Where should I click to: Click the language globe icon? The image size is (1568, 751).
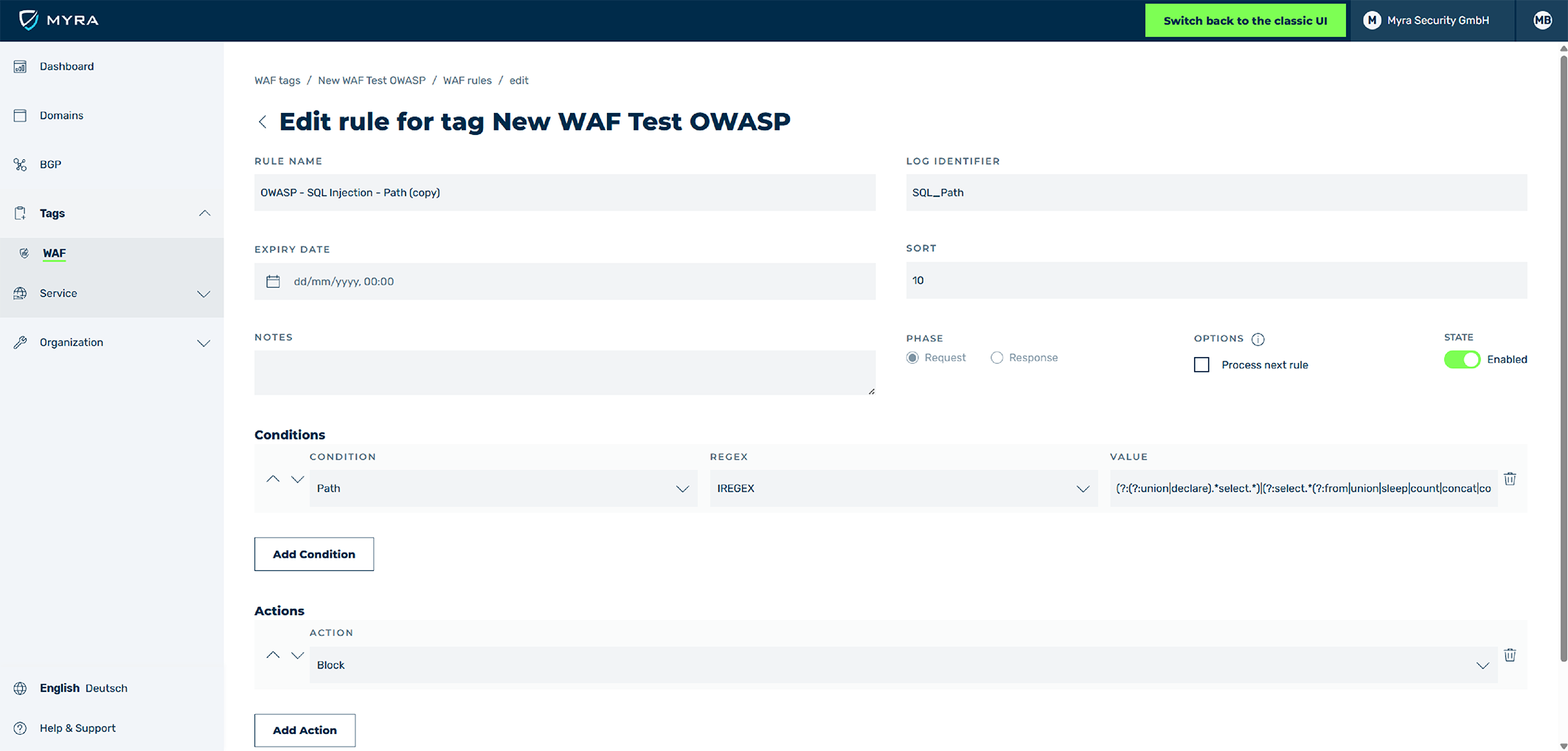pos(20,688)
